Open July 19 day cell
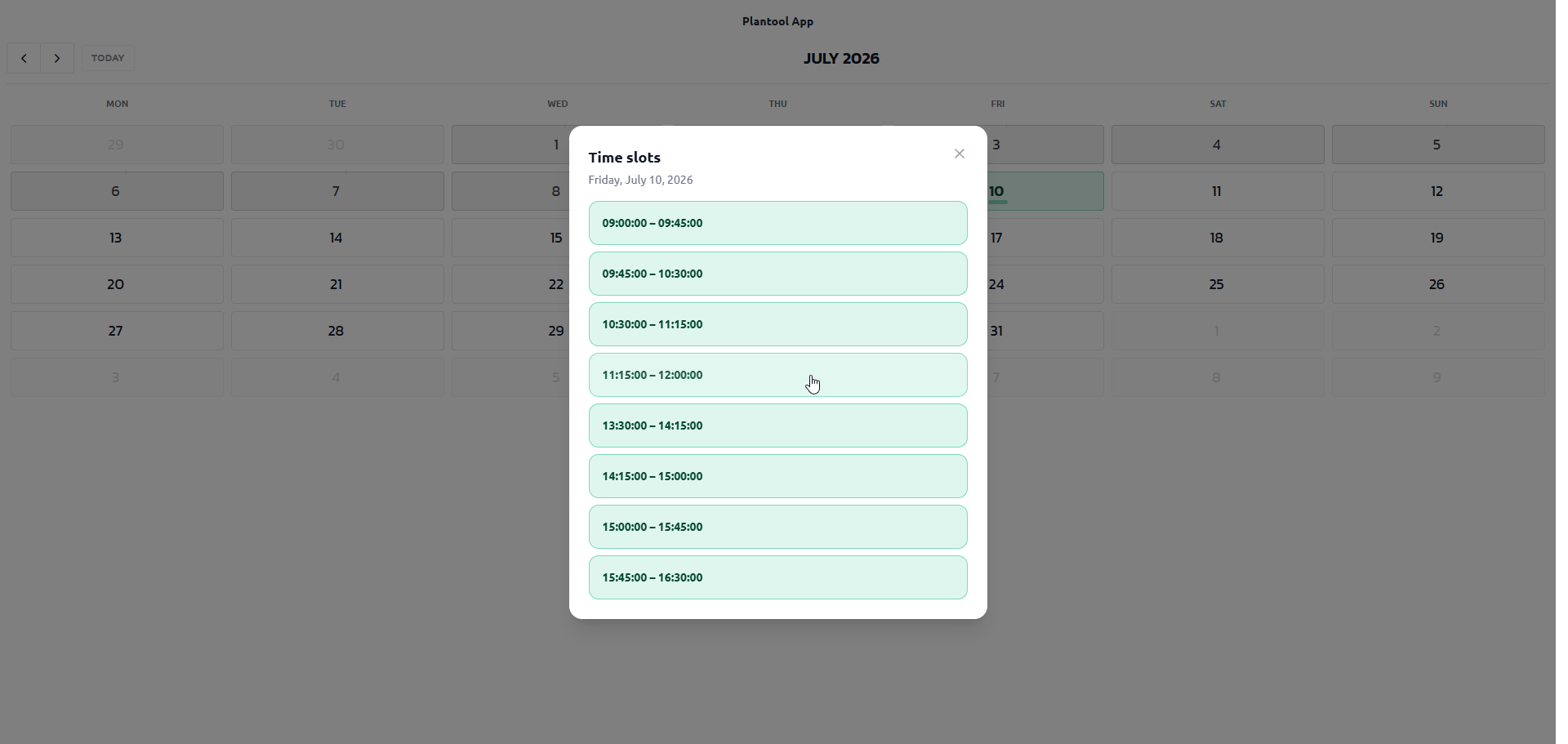Viewport: 1568px width, 744px height. click(x=1438, y=238)
